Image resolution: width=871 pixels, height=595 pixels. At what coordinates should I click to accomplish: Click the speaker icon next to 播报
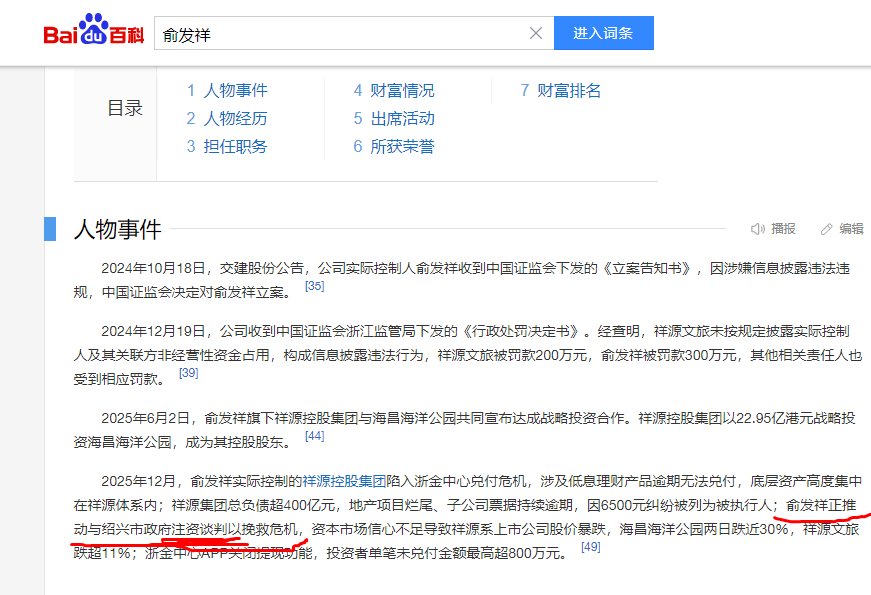tap(758, 229)
